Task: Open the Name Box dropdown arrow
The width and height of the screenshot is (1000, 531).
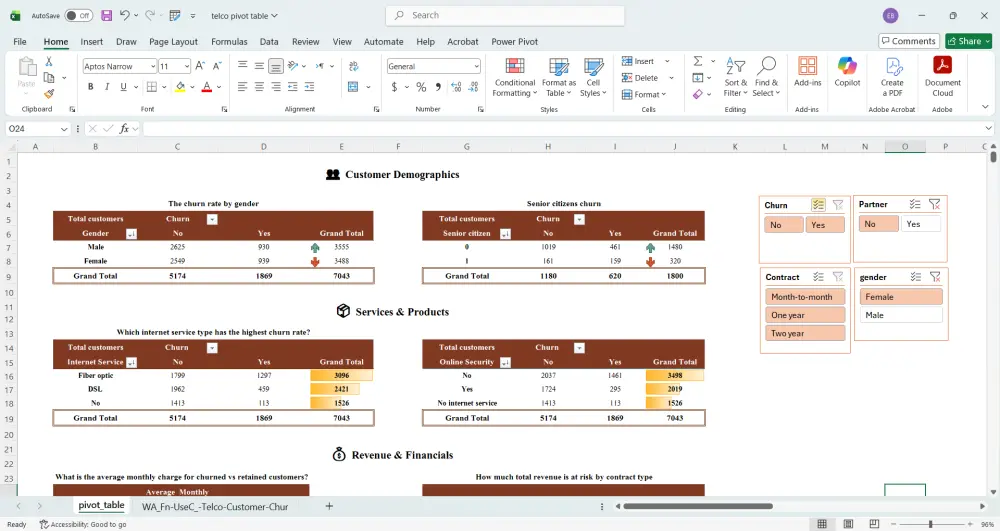Action: pos(64,129)
